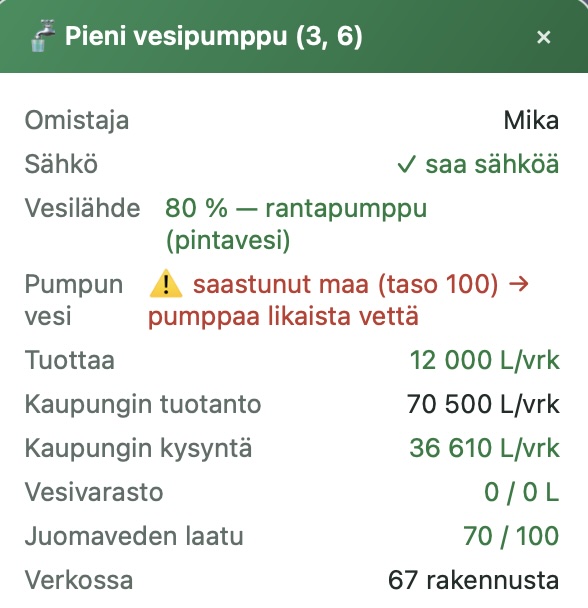This screenshot has width=588, height=608.
Task: Click the Omistaja row label
Action: 77,121
